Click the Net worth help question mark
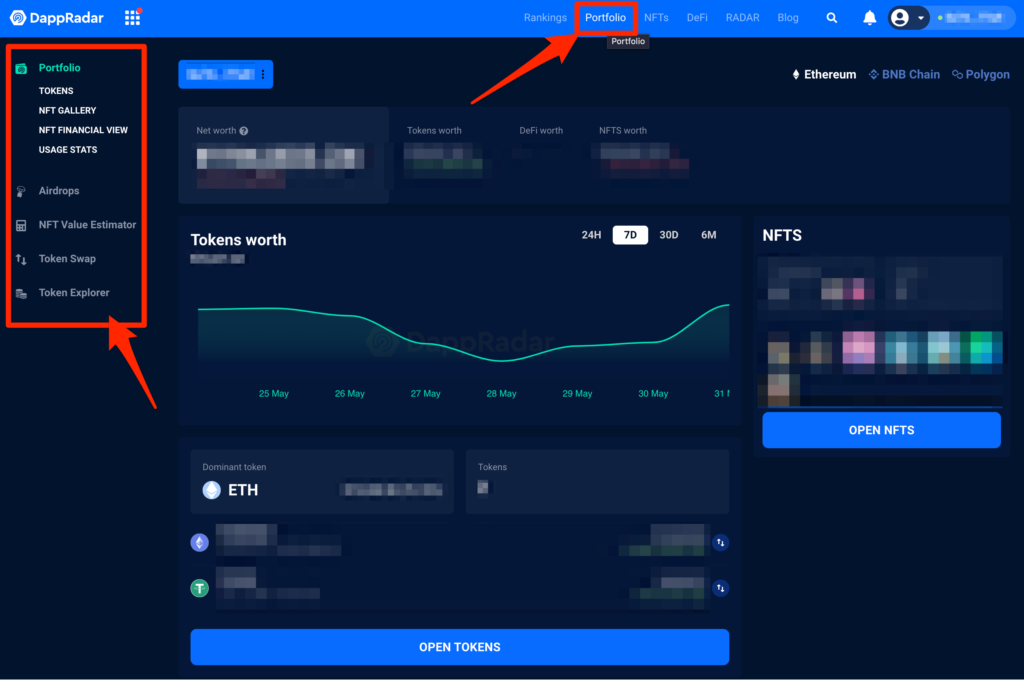 pos(244,131)
